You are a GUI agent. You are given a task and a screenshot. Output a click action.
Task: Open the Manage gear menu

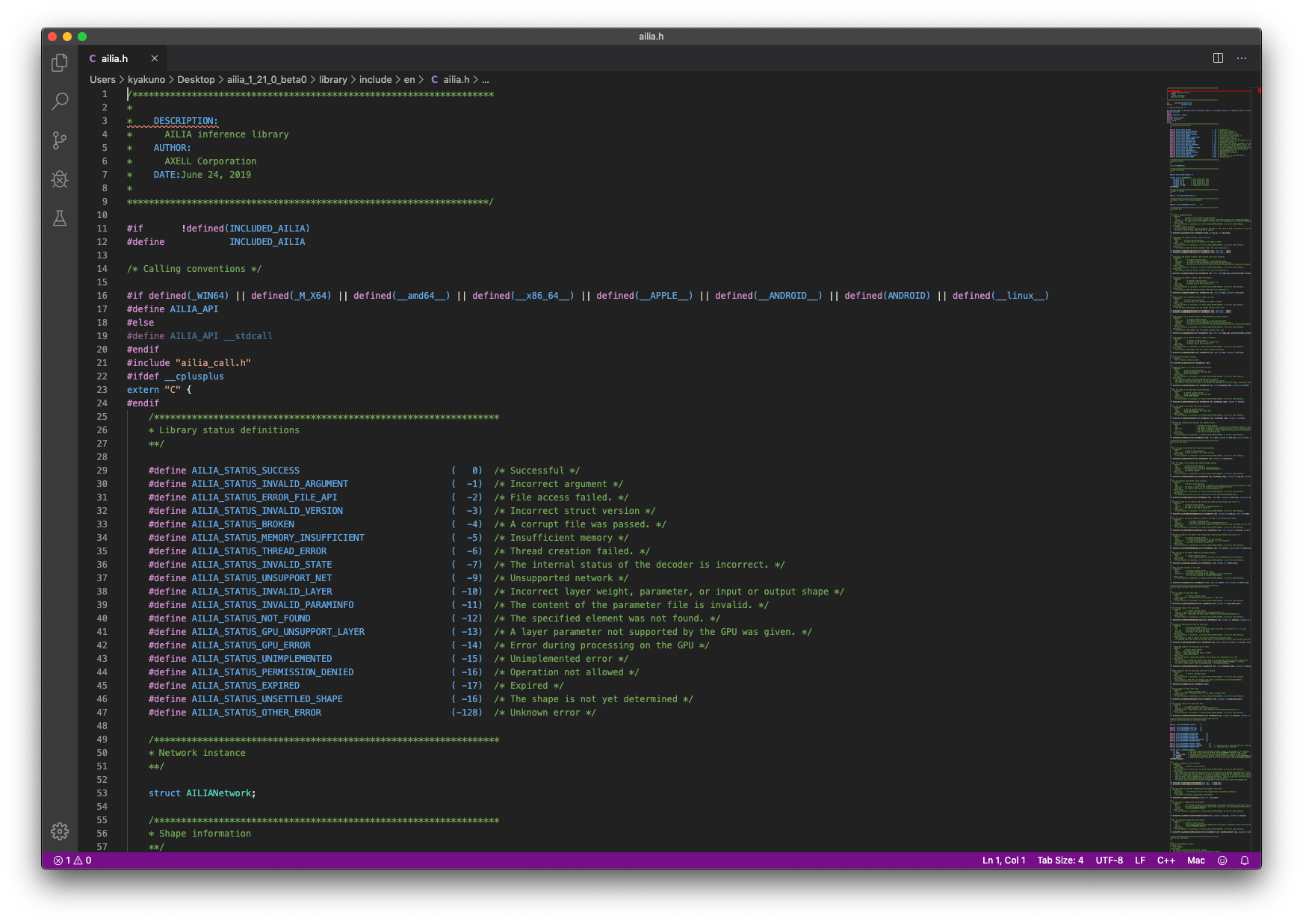60,831
